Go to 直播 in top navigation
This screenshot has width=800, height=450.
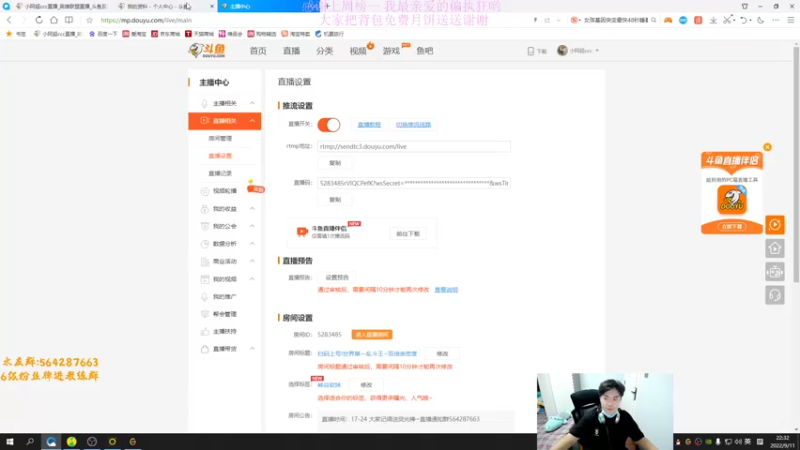click(x=291, y=51)
